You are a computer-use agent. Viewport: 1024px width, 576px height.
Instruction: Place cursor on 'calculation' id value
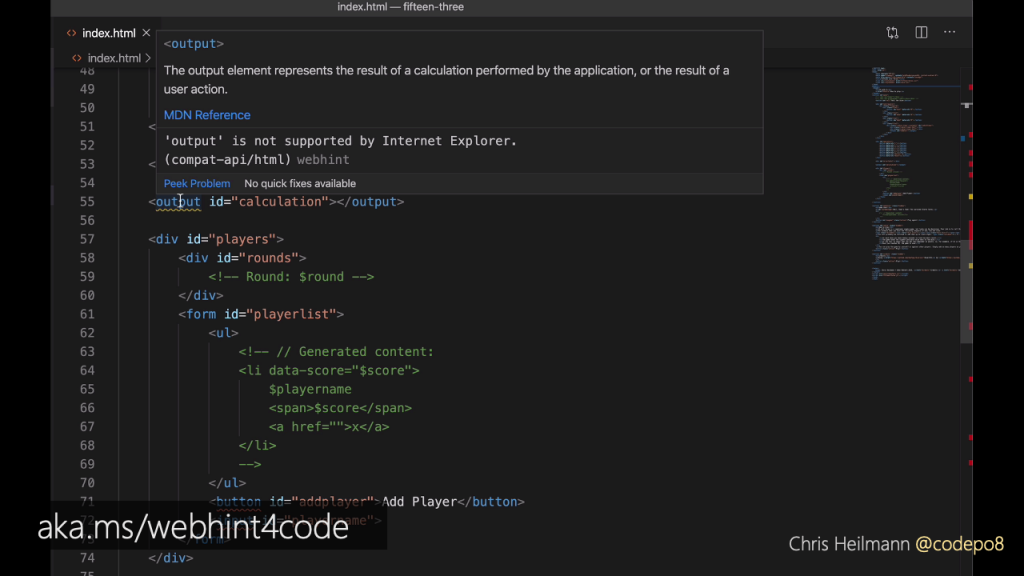pos(280,202)
